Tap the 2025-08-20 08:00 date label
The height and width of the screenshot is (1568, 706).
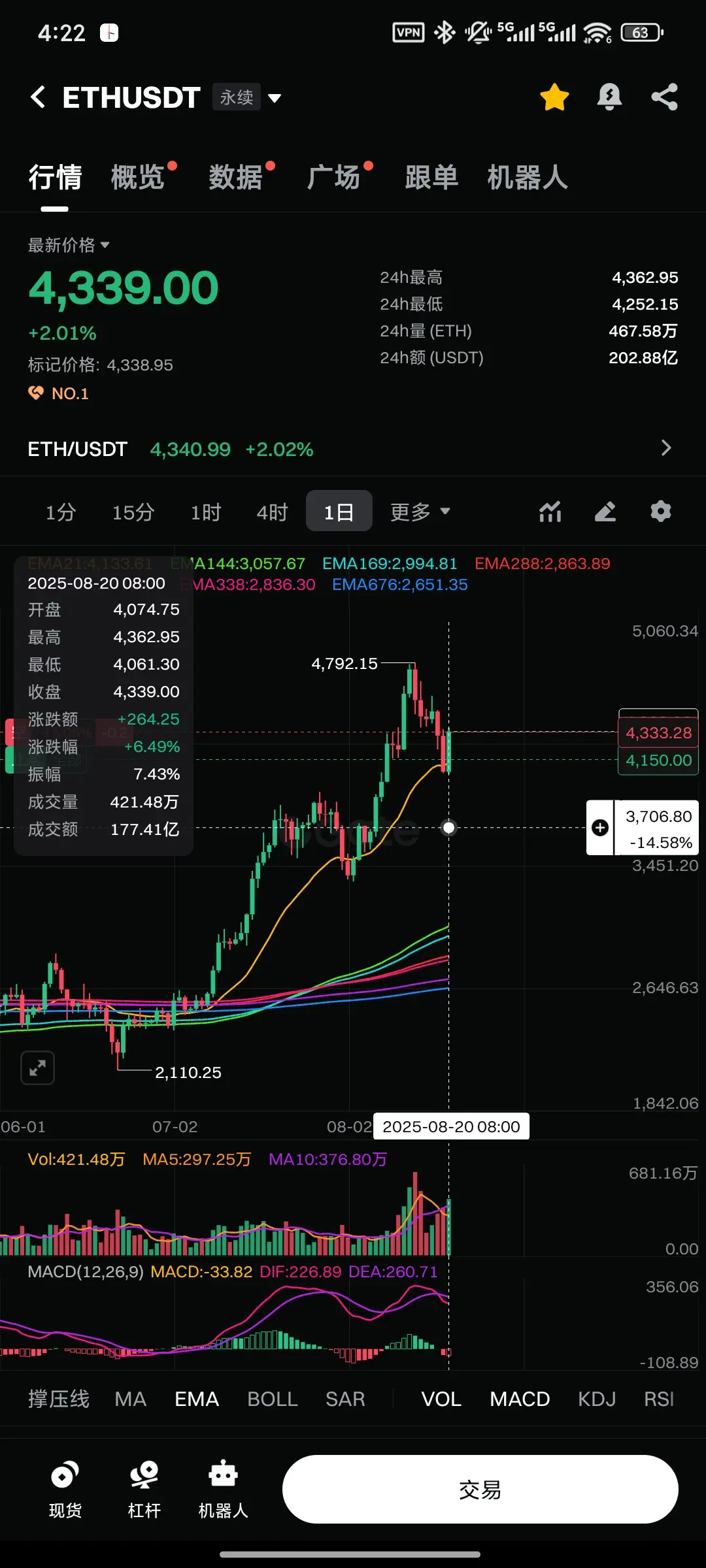451,1126
